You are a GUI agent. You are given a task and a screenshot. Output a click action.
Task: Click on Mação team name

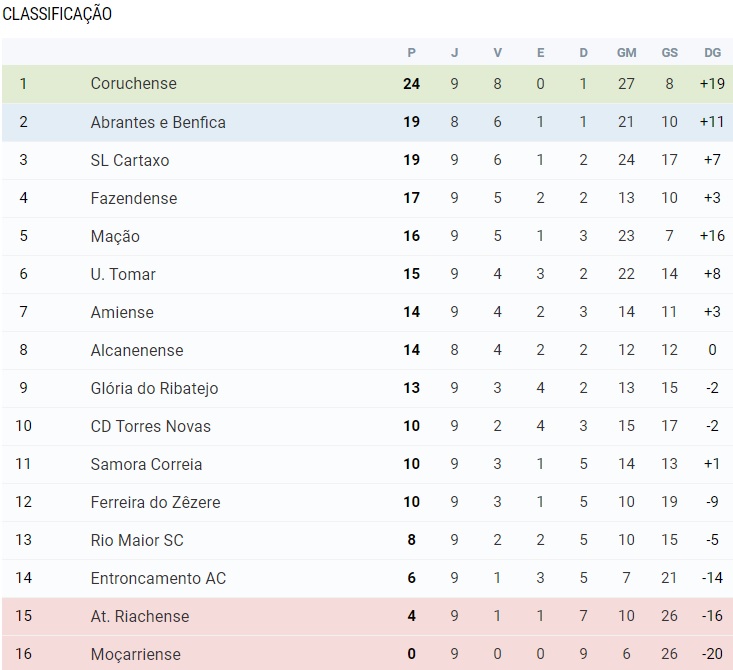(x=115, y=236)
